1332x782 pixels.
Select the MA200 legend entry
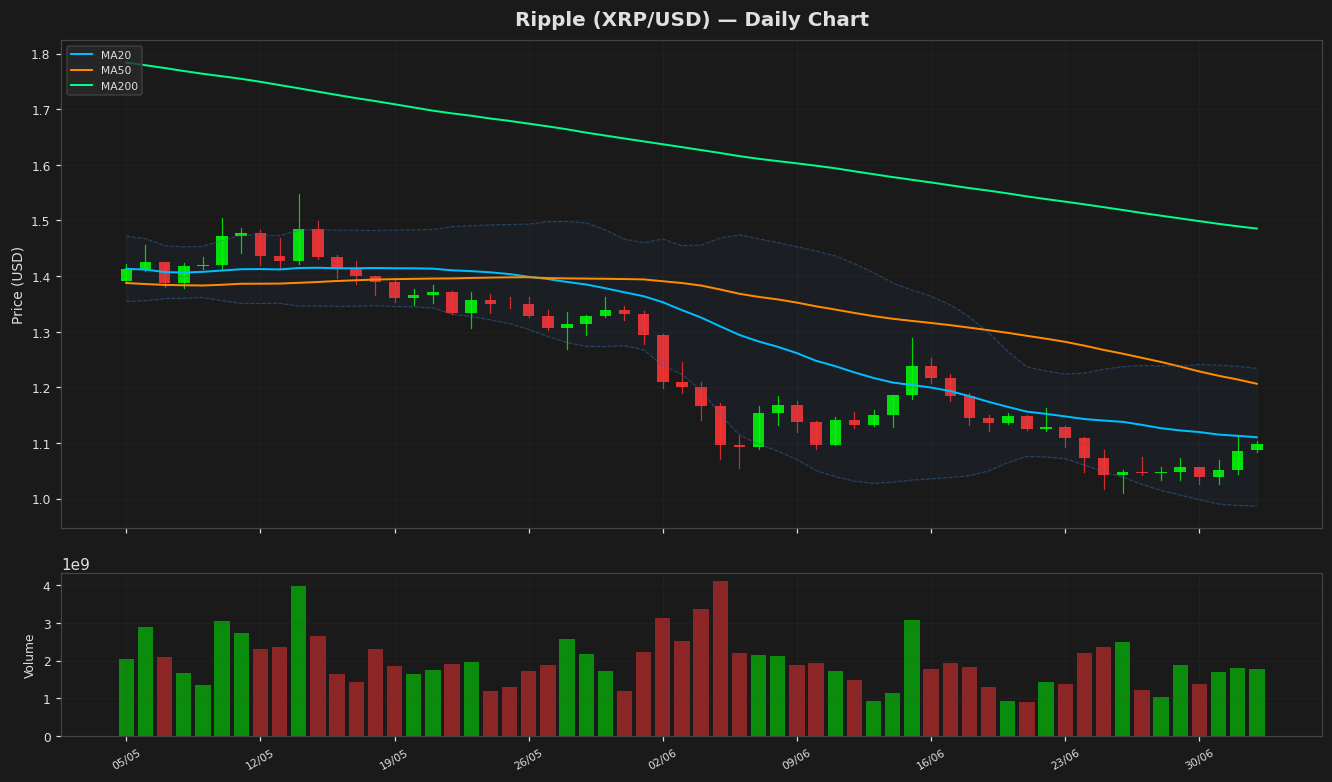coord(104,86)
